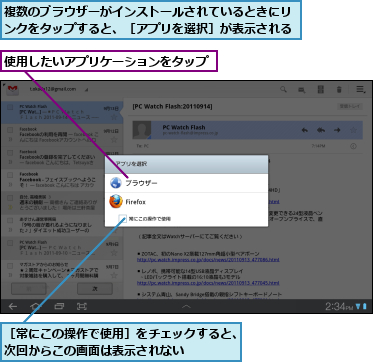Open the 20110913_477045.html link
This screenshot has width=373, height=362.
coord(208,283)
